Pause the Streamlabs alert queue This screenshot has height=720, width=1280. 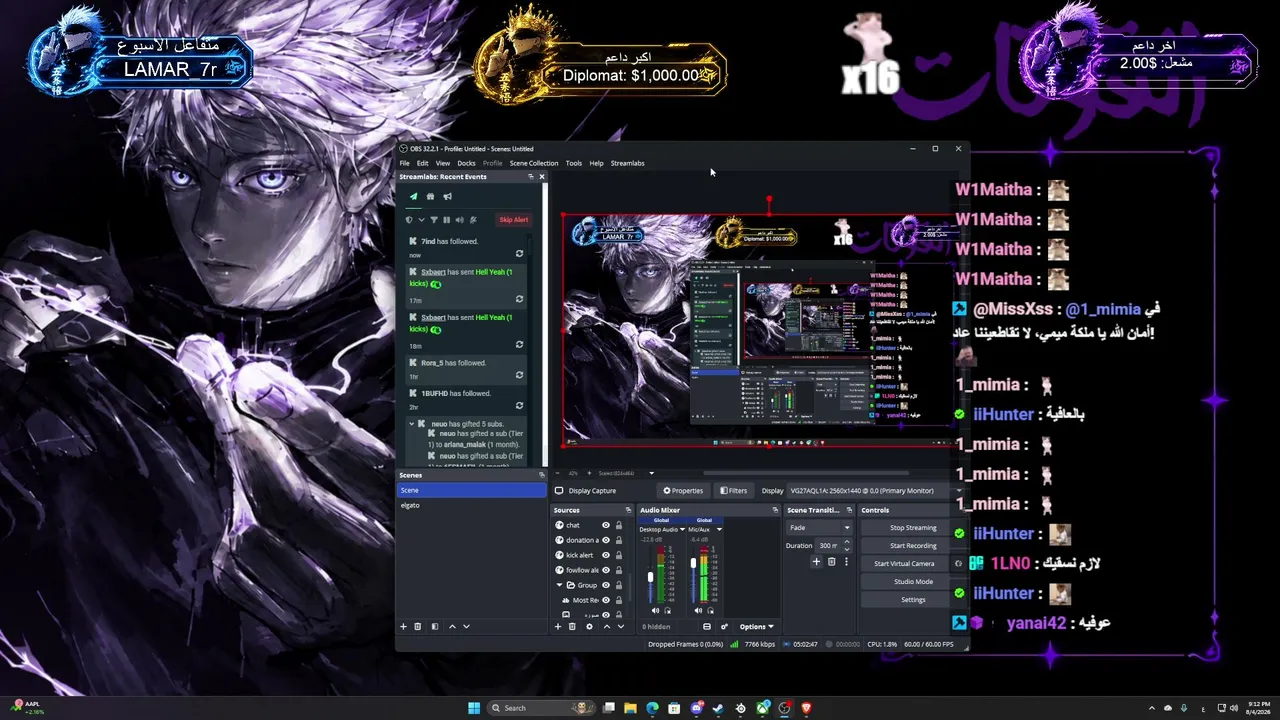(x=446, y=220)
